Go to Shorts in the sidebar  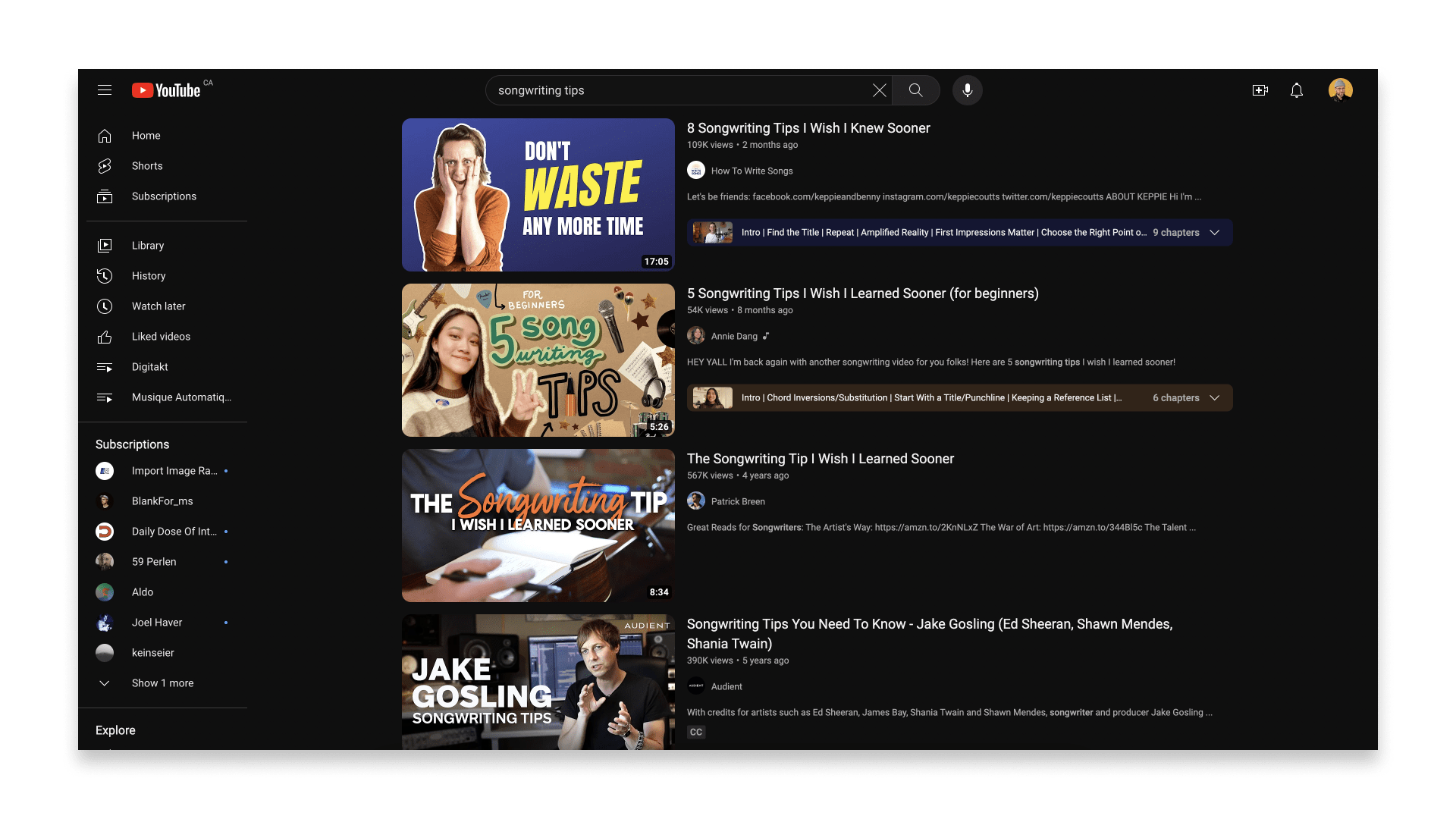147,166
